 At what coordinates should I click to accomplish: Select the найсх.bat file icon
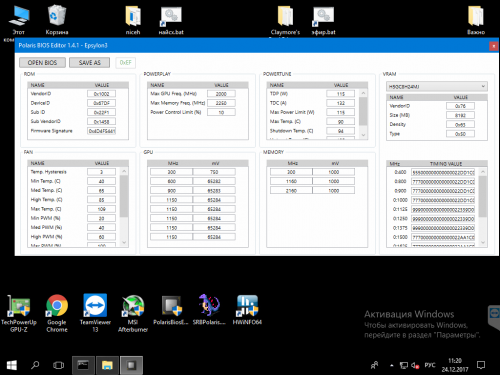[171, 19]
